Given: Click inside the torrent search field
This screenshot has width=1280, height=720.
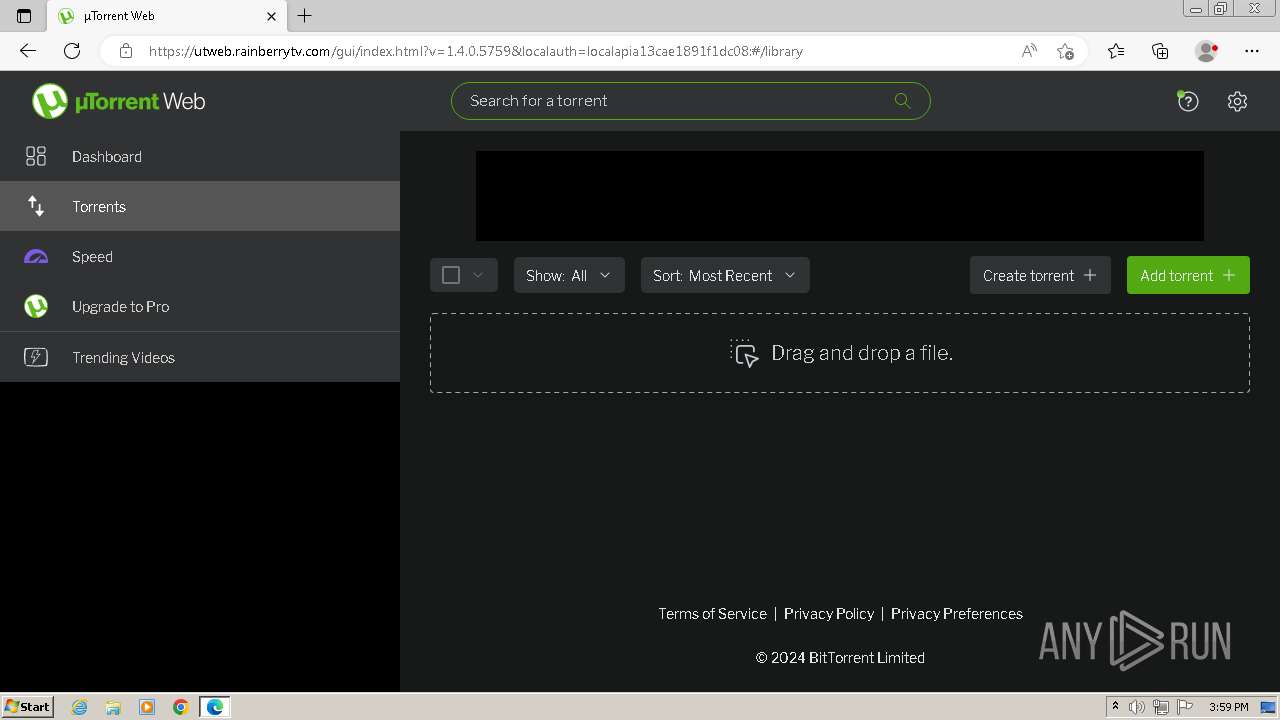Looking at the screenshot, I should pyautogui.click(x=691, y=101).
